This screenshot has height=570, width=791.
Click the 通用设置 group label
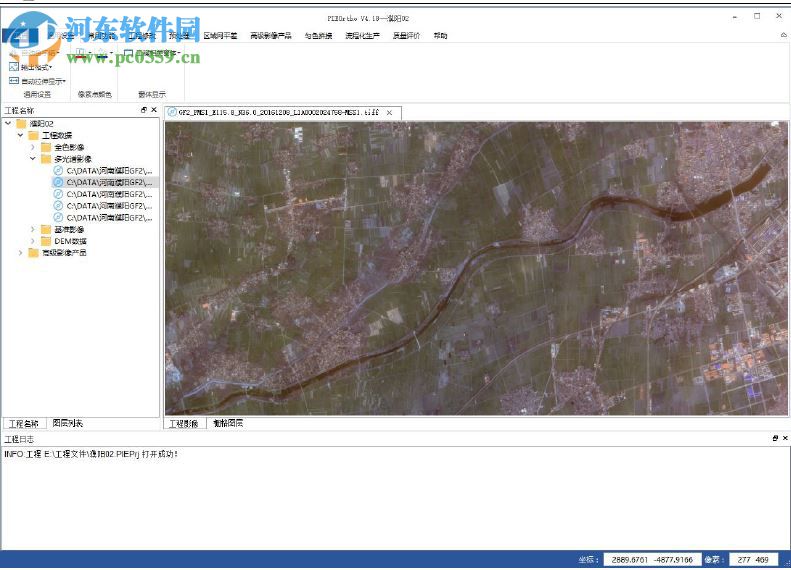37,94
